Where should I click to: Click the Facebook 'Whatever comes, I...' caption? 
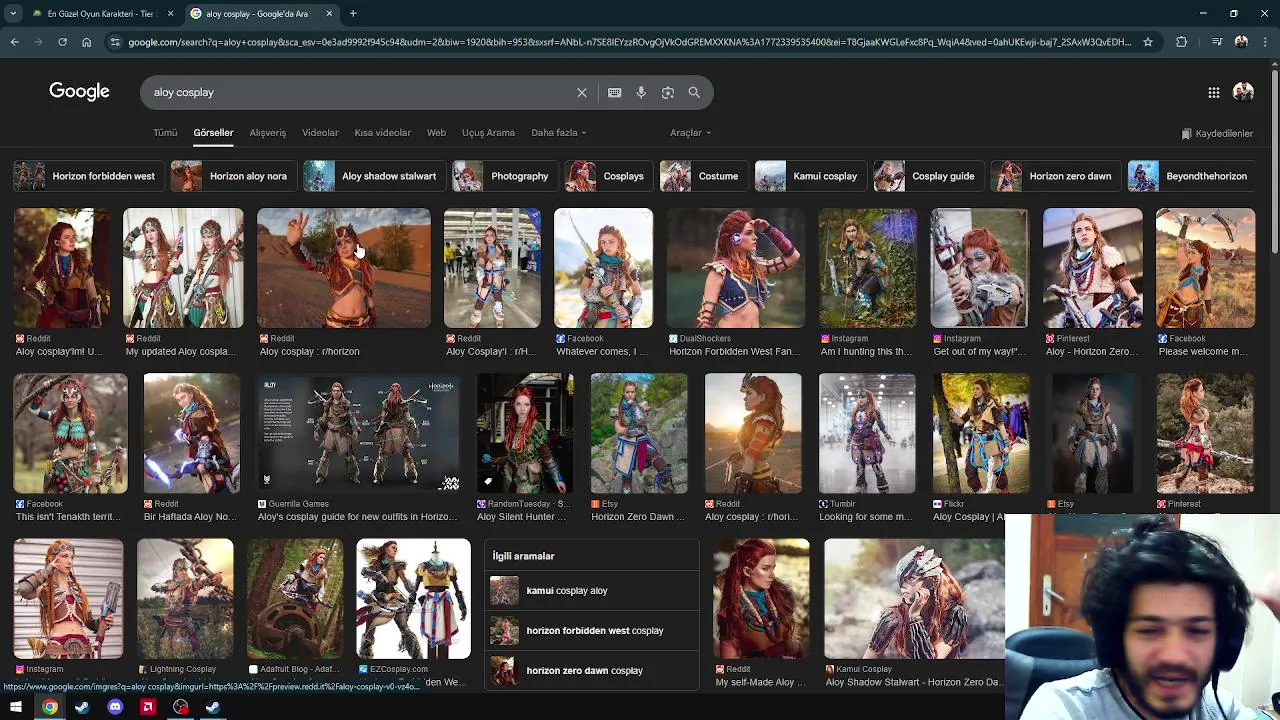click(604, 352)
